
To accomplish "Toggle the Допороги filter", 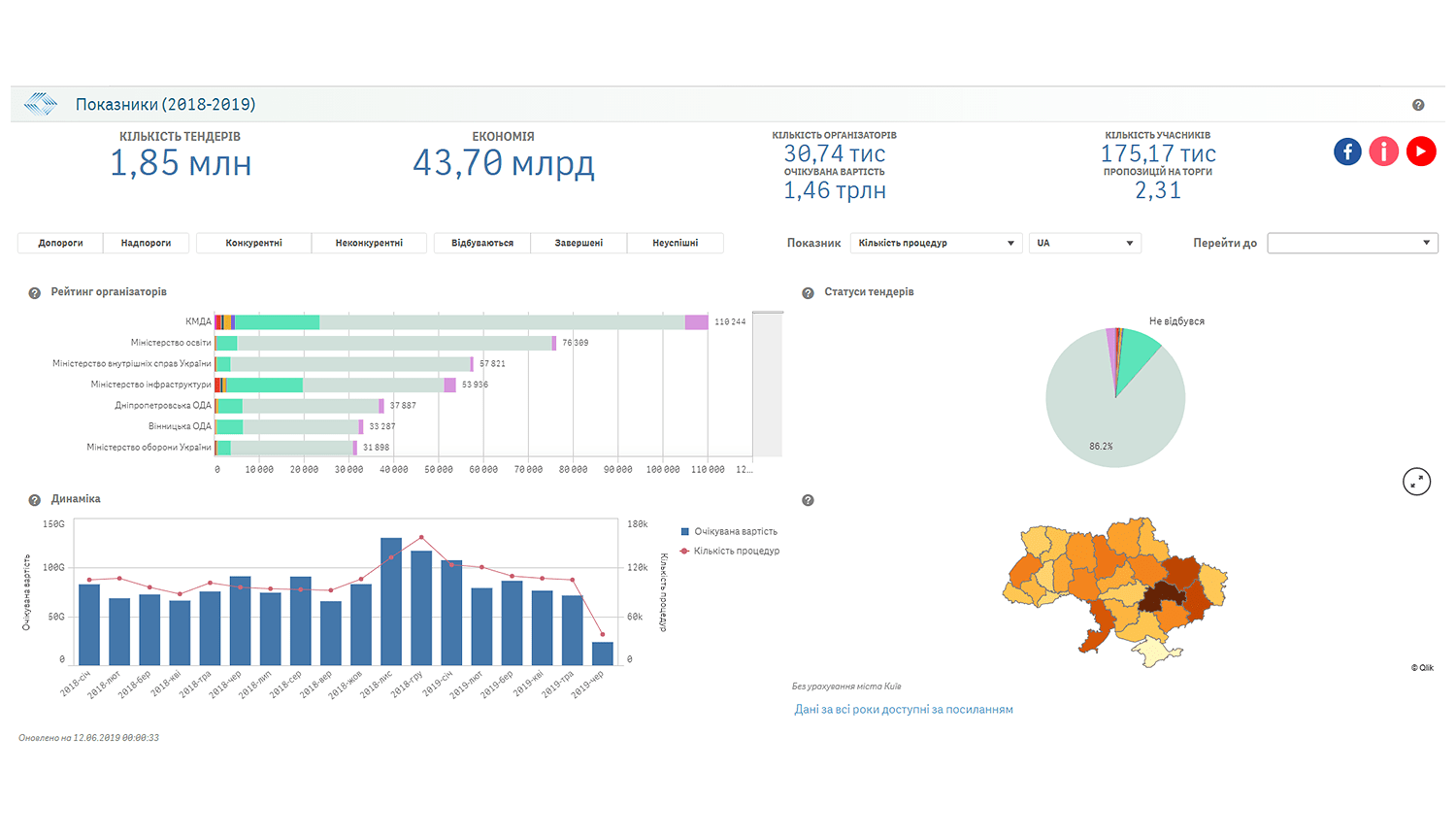I will [60, 243].
